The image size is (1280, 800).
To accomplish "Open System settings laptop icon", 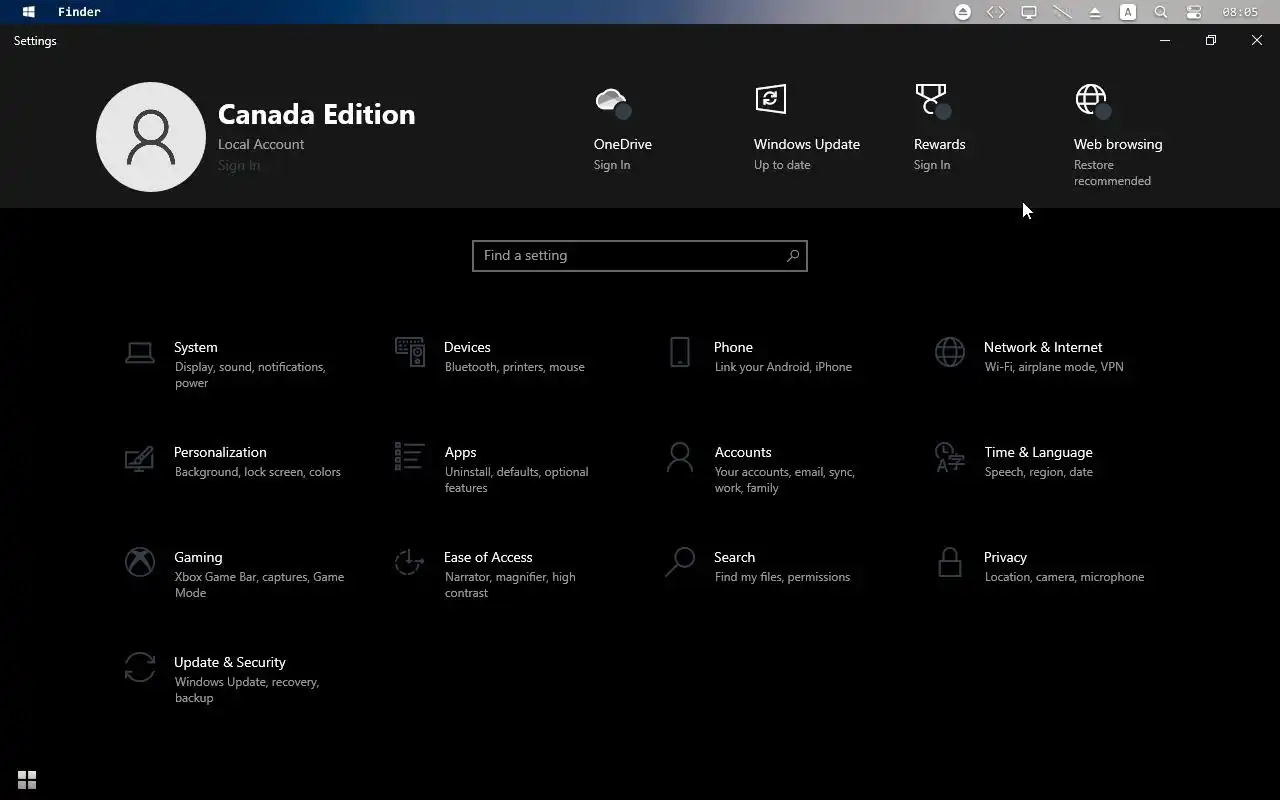I will (140, 352).
